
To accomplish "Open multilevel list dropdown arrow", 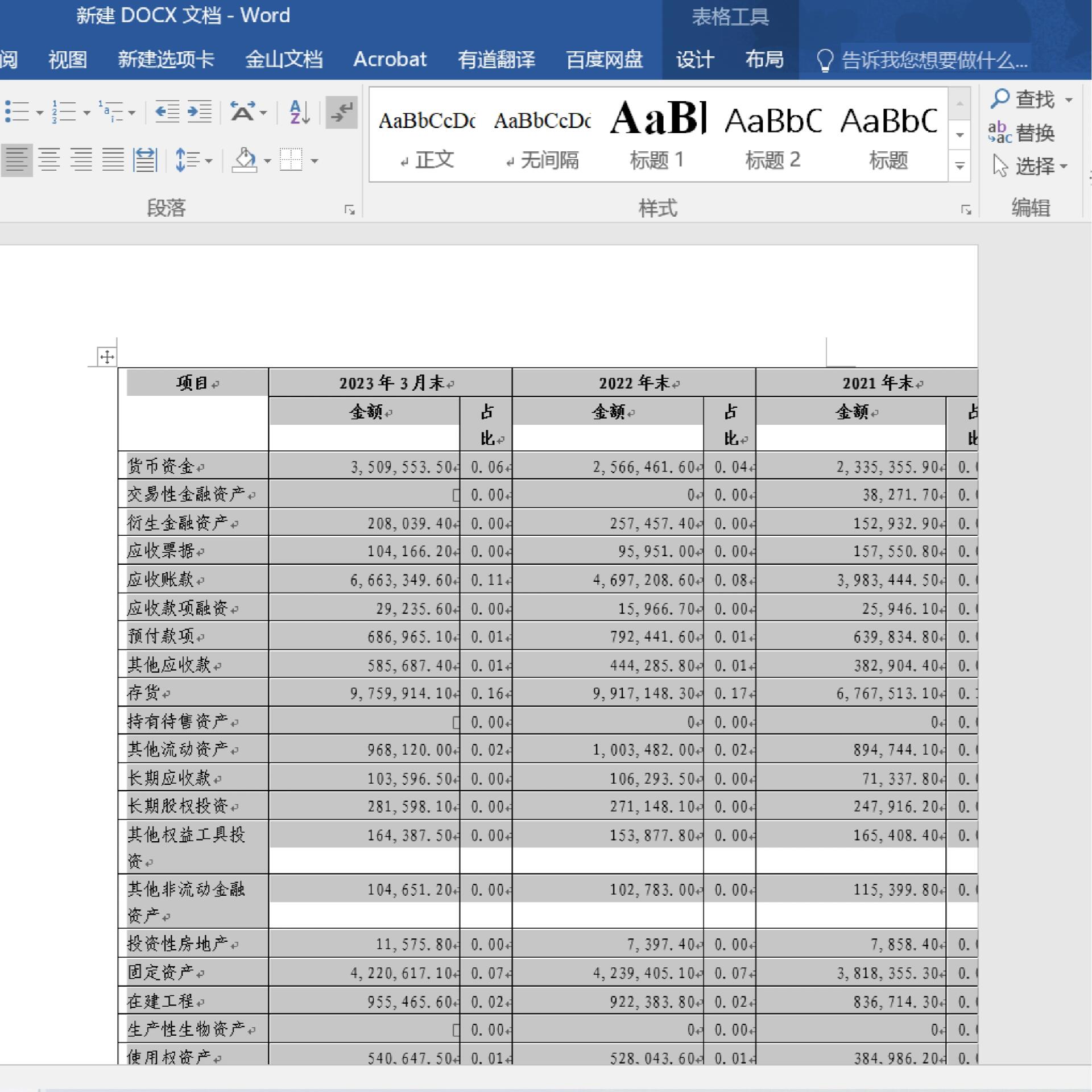I will pyautogui.click(x=132, y=113).
